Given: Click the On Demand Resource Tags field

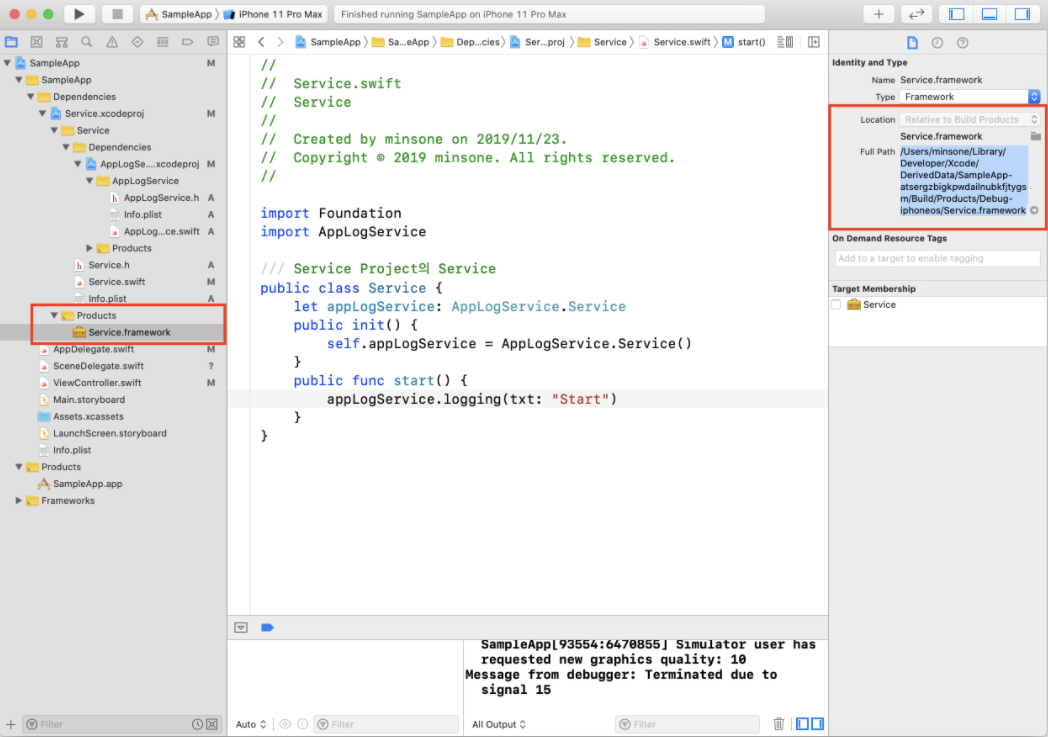Looking at the screenshot, I should [x=937, y=259].
